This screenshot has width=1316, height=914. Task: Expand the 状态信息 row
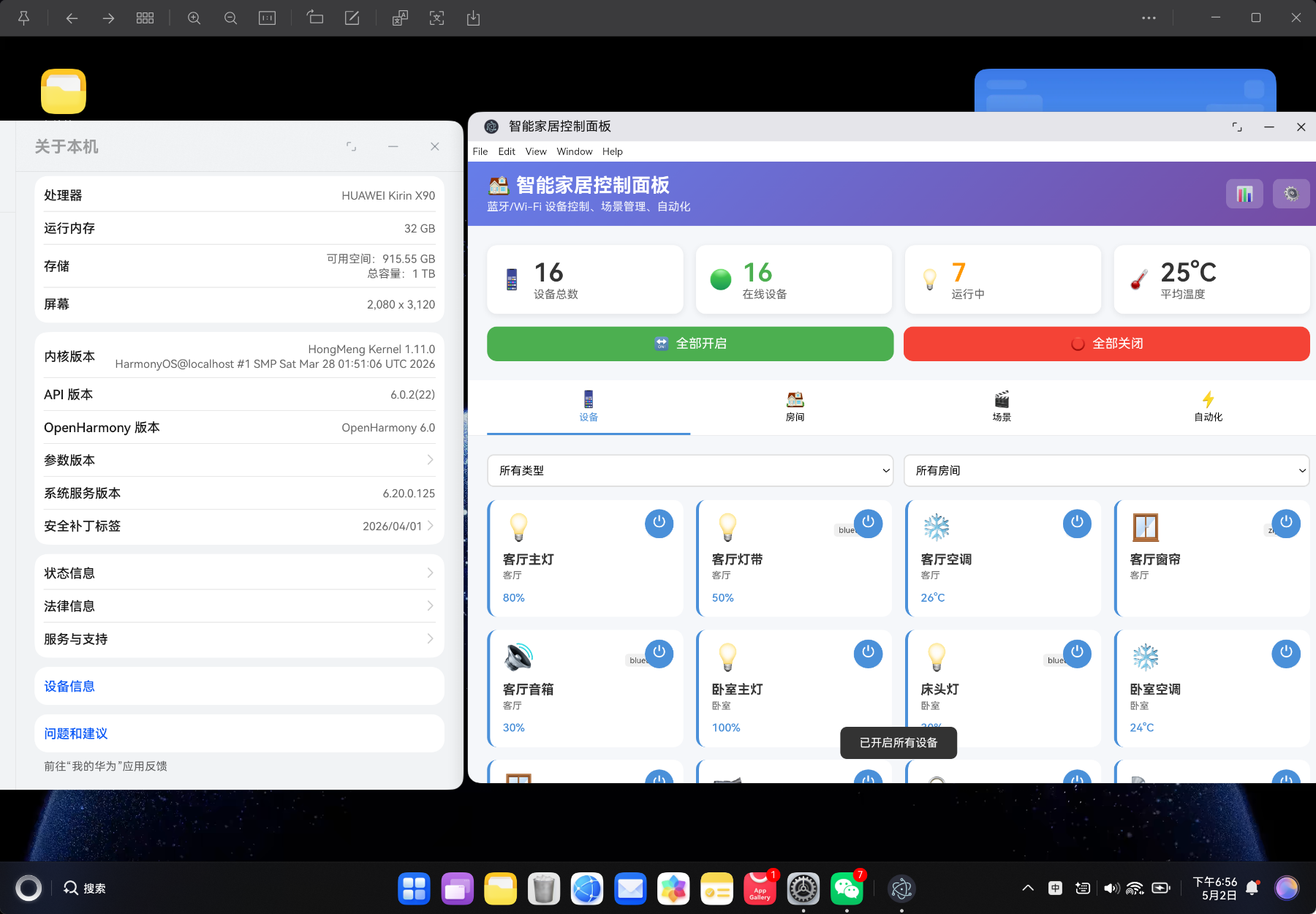click(239, 573)
